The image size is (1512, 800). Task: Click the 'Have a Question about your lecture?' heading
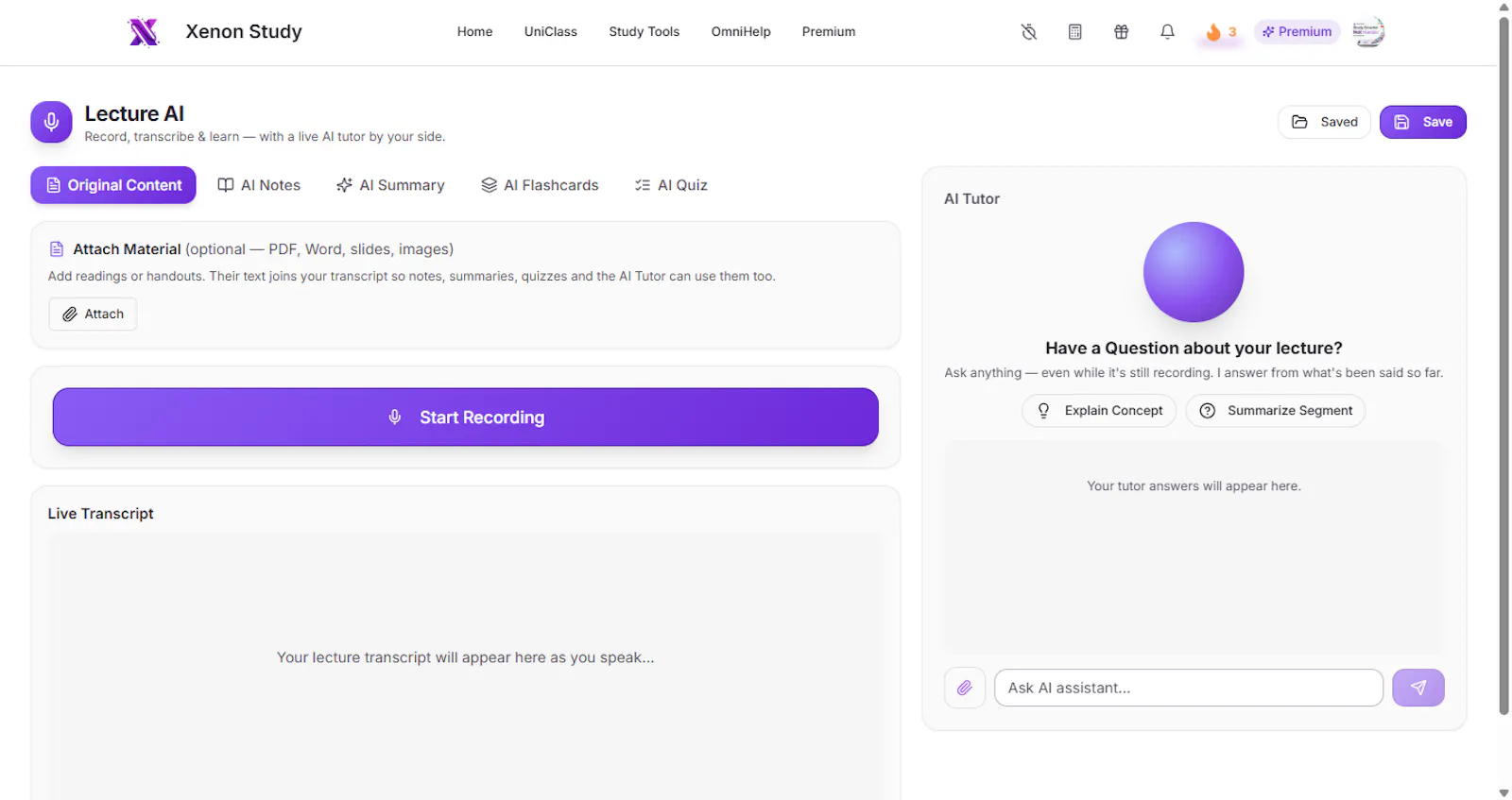point(1194,349)
